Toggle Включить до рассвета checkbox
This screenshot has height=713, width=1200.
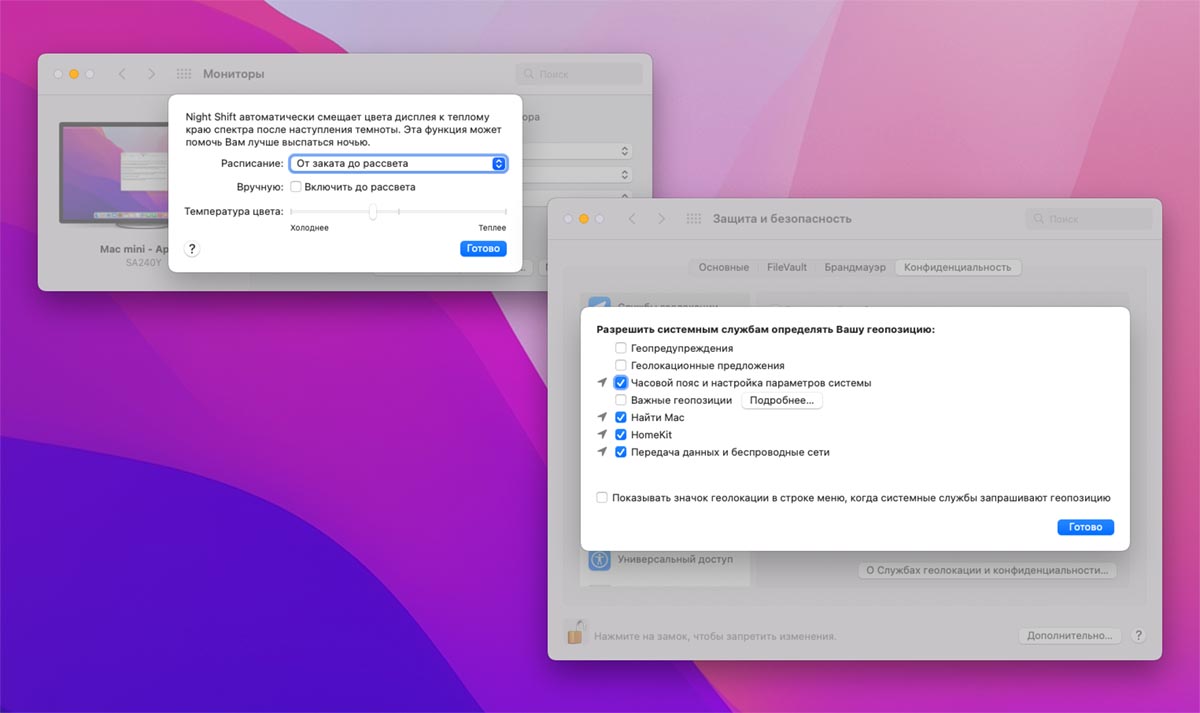tap(296, 187)
